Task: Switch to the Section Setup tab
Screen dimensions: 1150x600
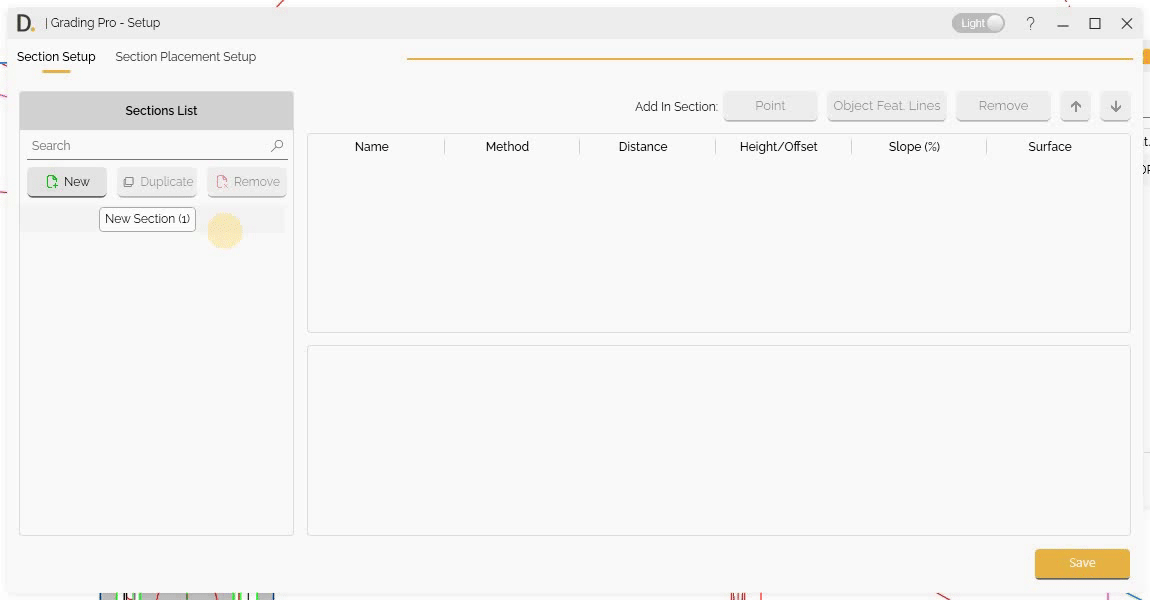Action: (56, 57)
